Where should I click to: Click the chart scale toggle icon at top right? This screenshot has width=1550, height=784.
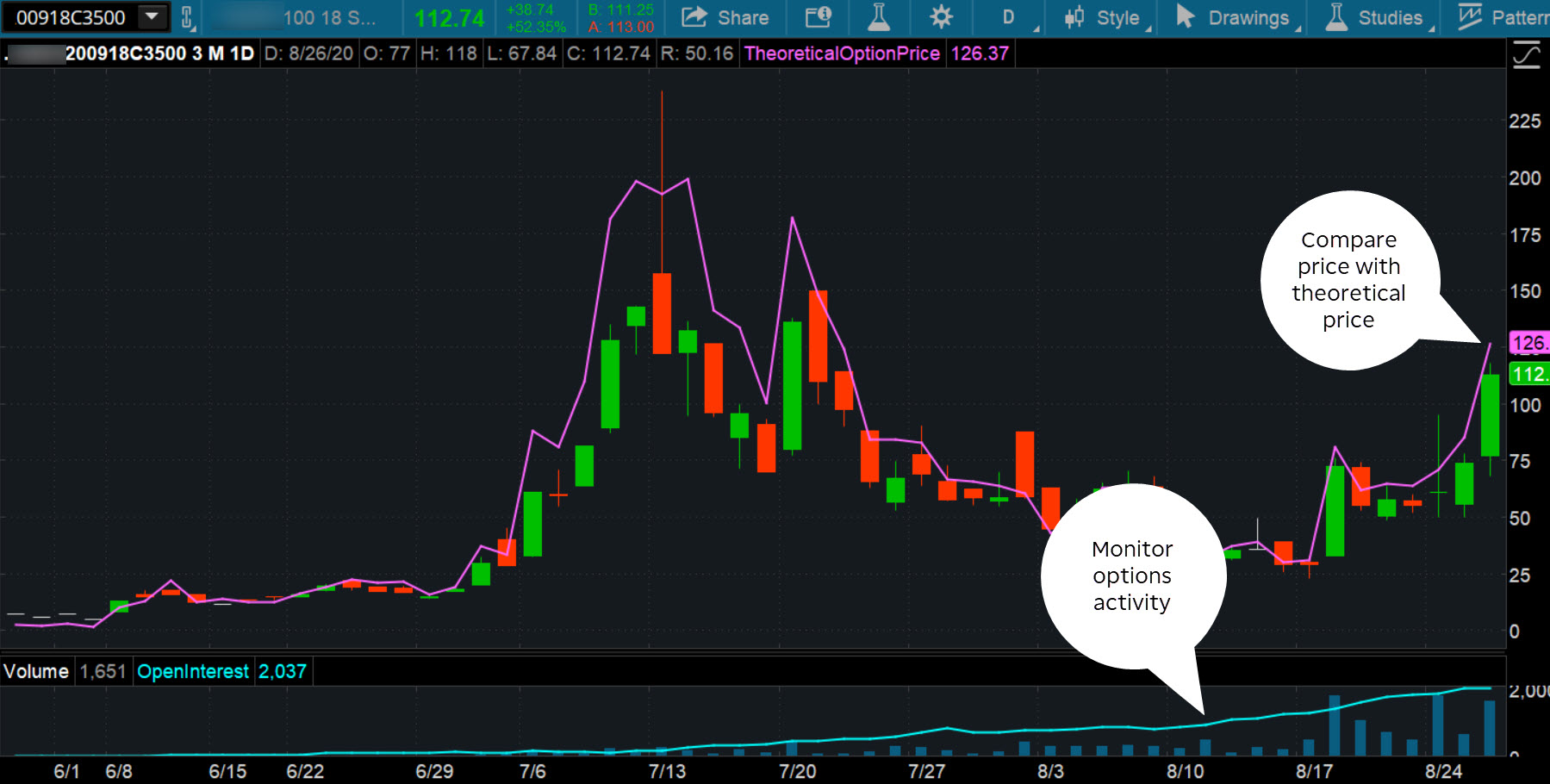click(1526, 56)
